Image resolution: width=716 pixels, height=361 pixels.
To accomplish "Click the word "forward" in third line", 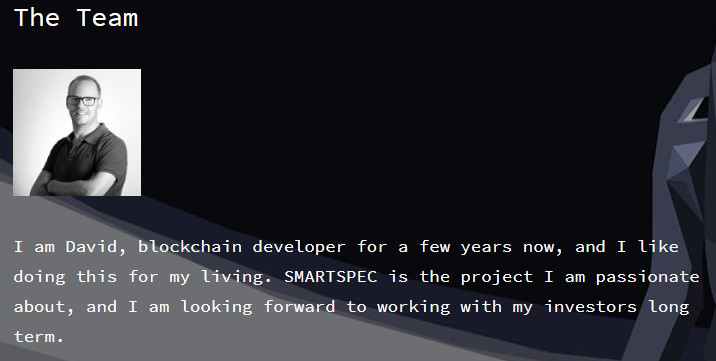I will [300, 306].
